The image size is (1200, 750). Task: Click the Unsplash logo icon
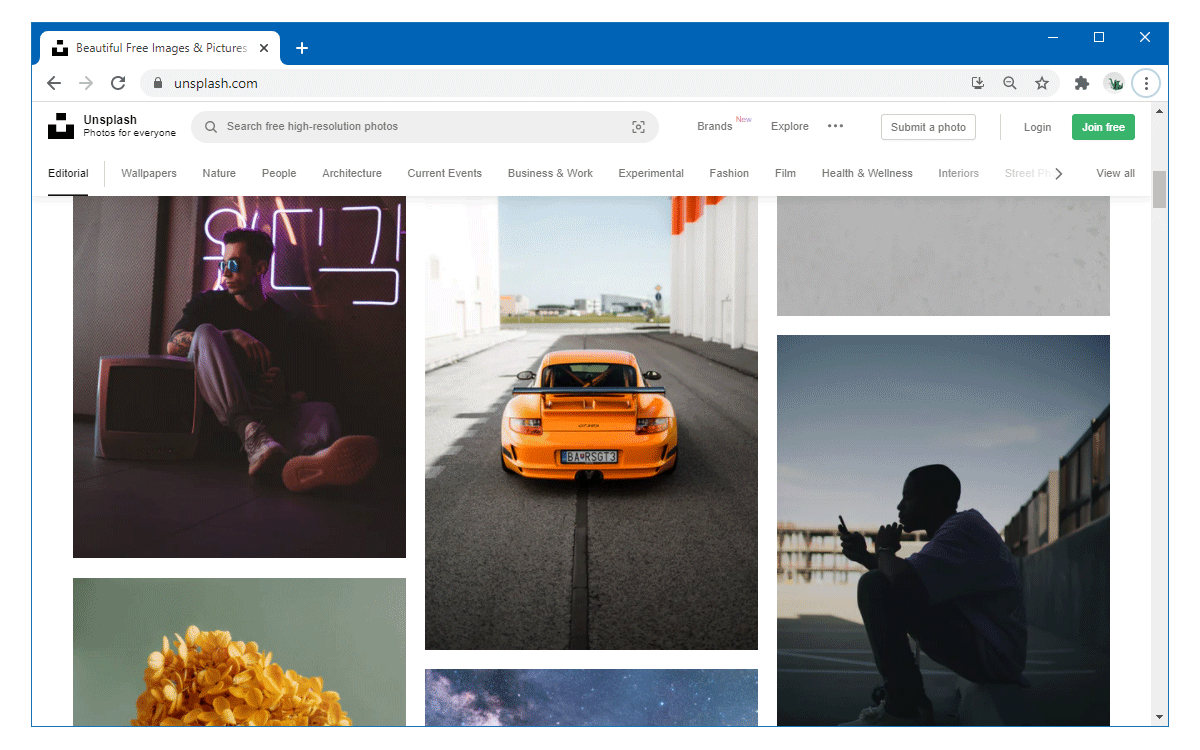pyautogui.click(x=61, y=126)
